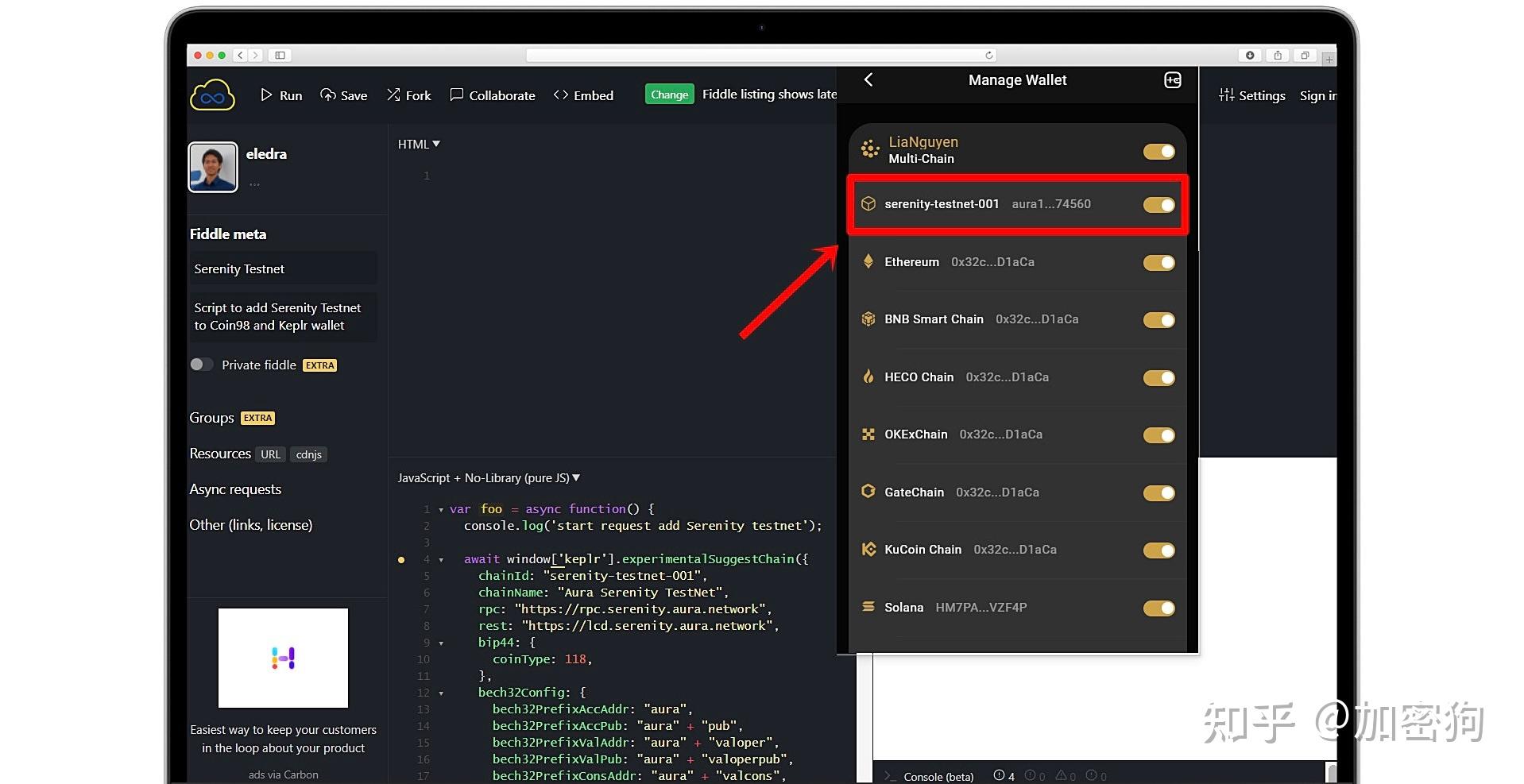Open the ads via Carbon link
This screenshot has height=784, width=1524.
pos(283,774)
